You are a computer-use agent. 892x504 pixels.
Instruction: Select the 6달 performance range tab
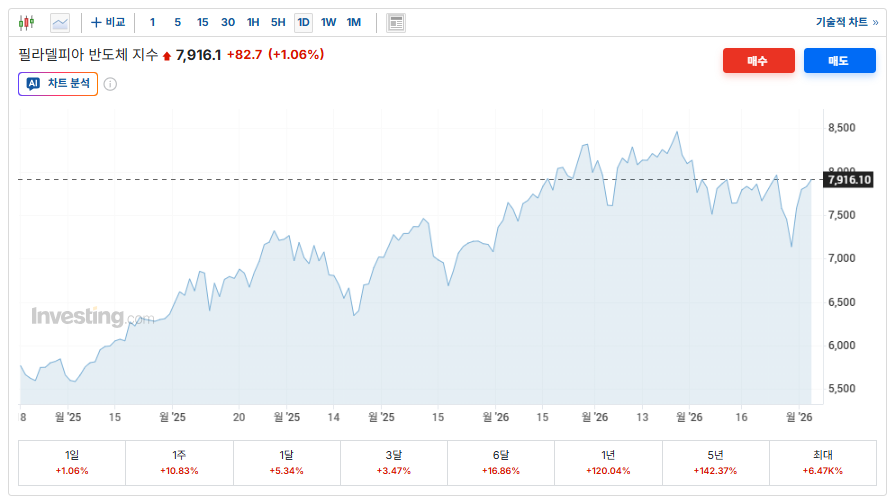pos(500,462)
